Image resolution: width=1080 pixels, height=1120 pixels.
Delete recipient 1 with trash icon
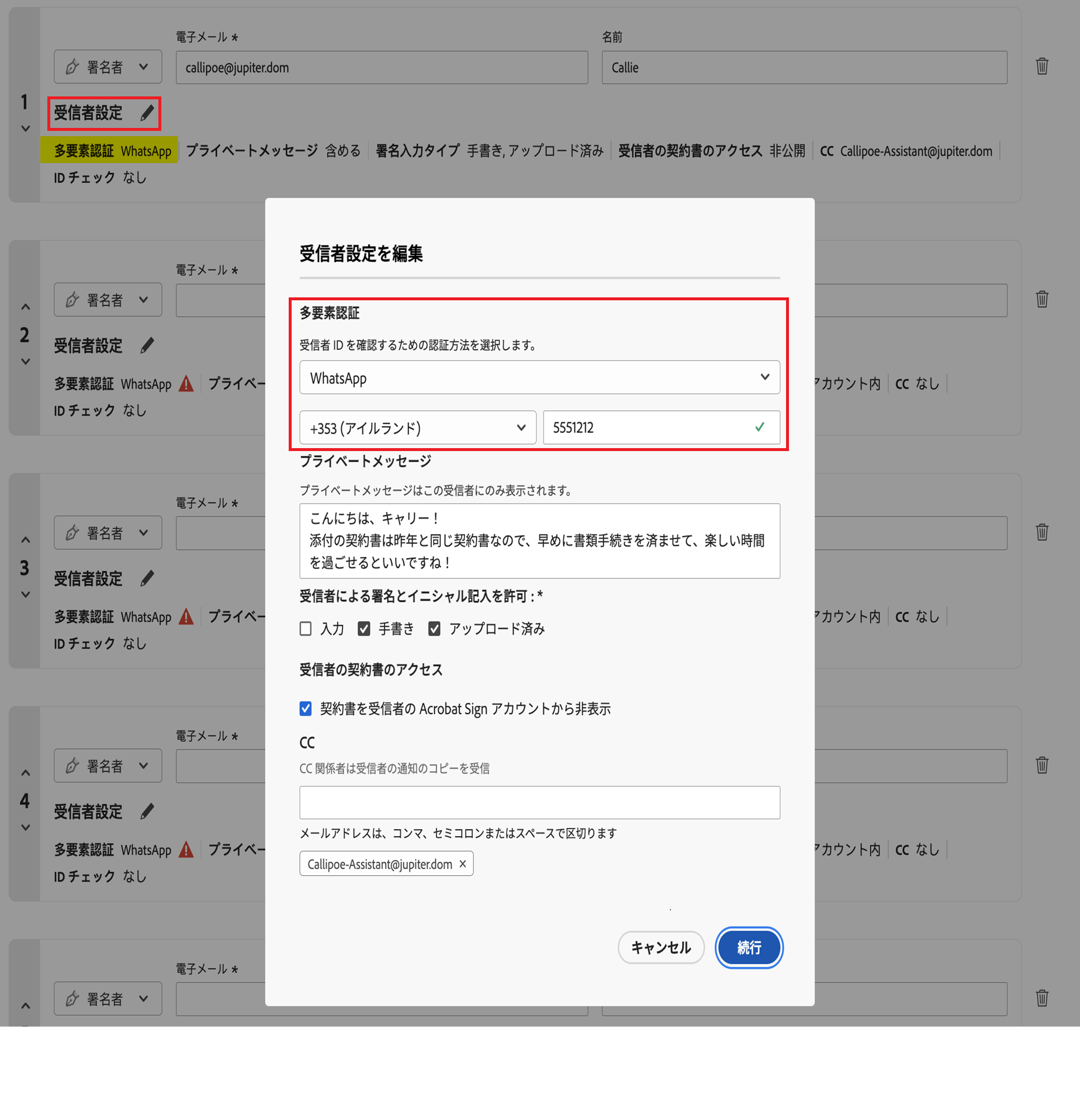[x=1042, y=67]
